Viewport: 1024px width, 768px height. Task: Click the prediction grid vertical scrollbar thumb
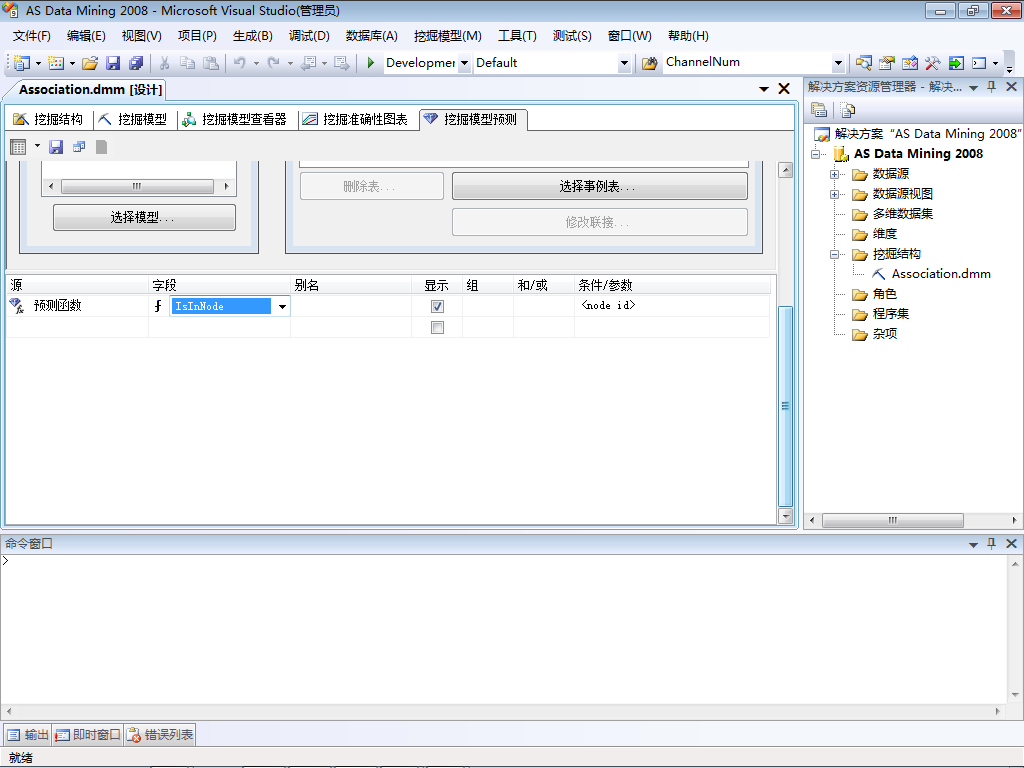click(x=786, y=406)
